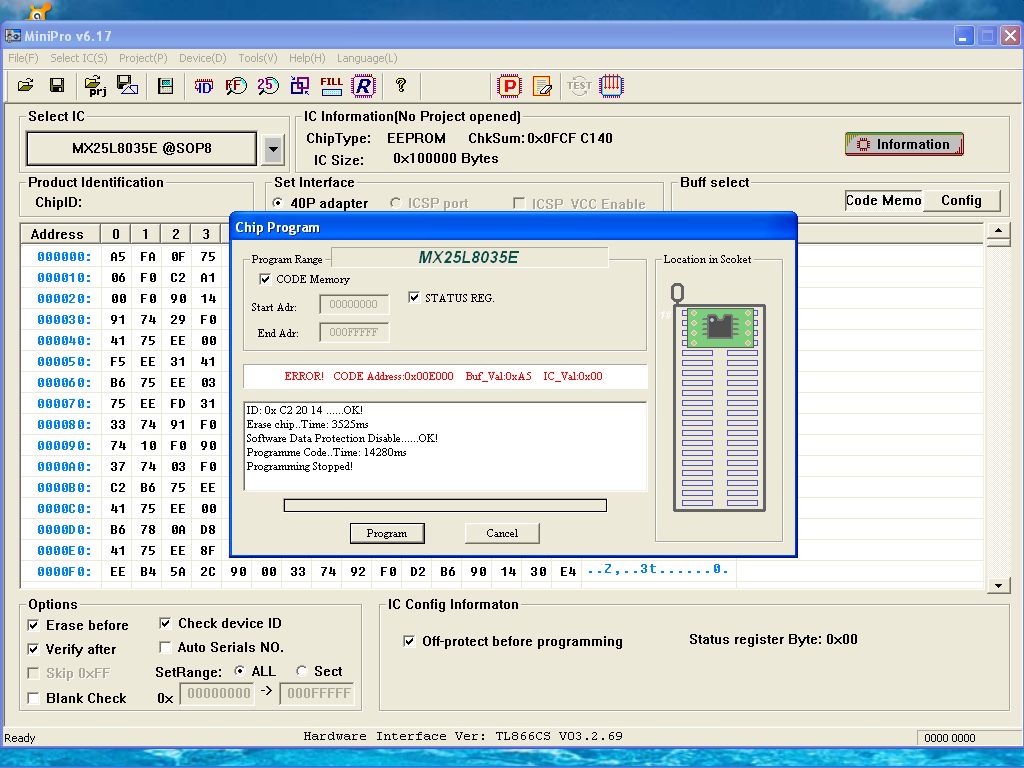Click the programming progress bar
The height and width of the screenshot is (768, 1024).
tap(445, 505)
